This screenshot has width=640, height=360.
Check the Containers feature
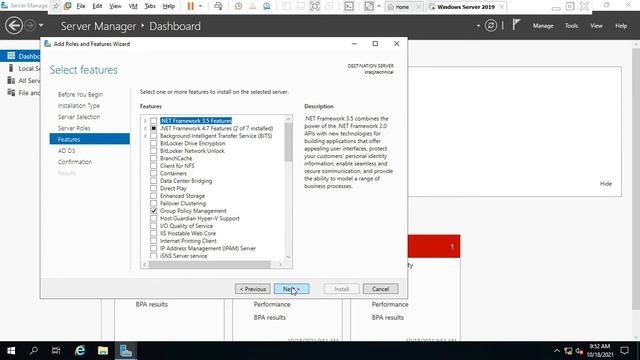[x=153, y=173]
